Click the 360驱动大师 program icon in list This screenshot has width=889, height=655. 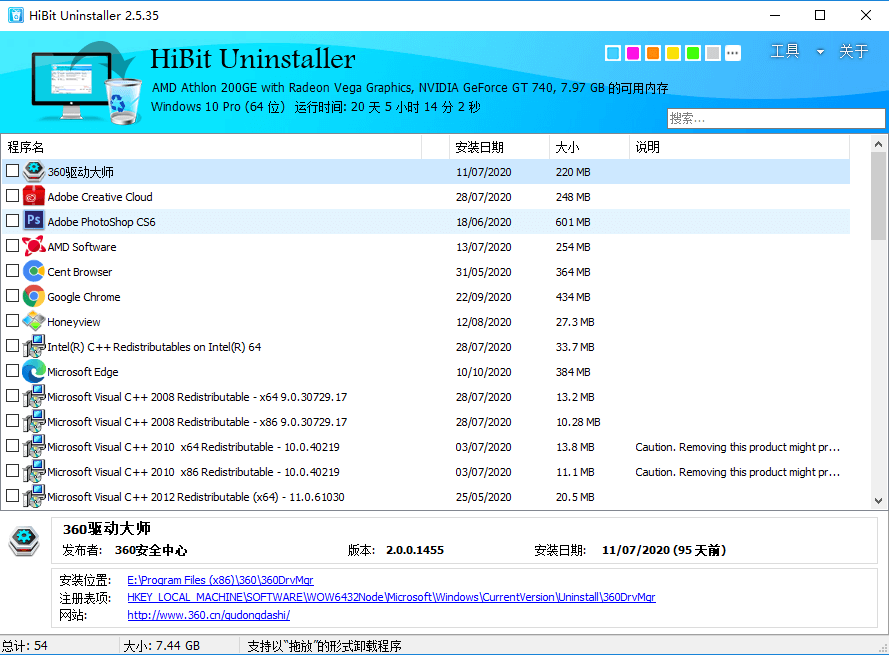pos(34,171)
